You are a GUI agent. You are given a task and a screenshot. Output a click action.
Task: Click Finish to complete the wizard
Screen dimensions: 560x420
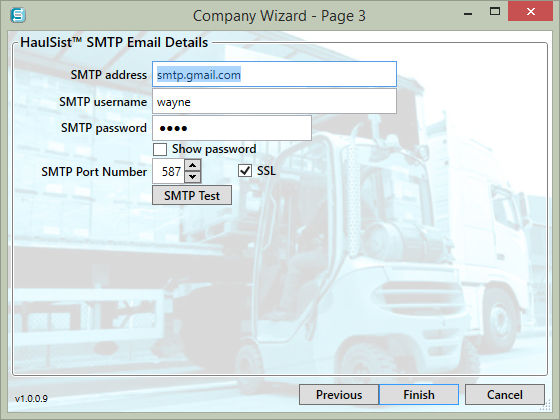pyautogui.click(x=419, y=395)
